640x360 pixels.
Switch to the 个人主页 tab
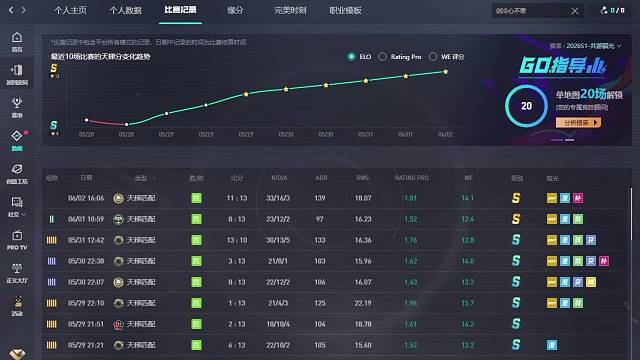[70, 11]
